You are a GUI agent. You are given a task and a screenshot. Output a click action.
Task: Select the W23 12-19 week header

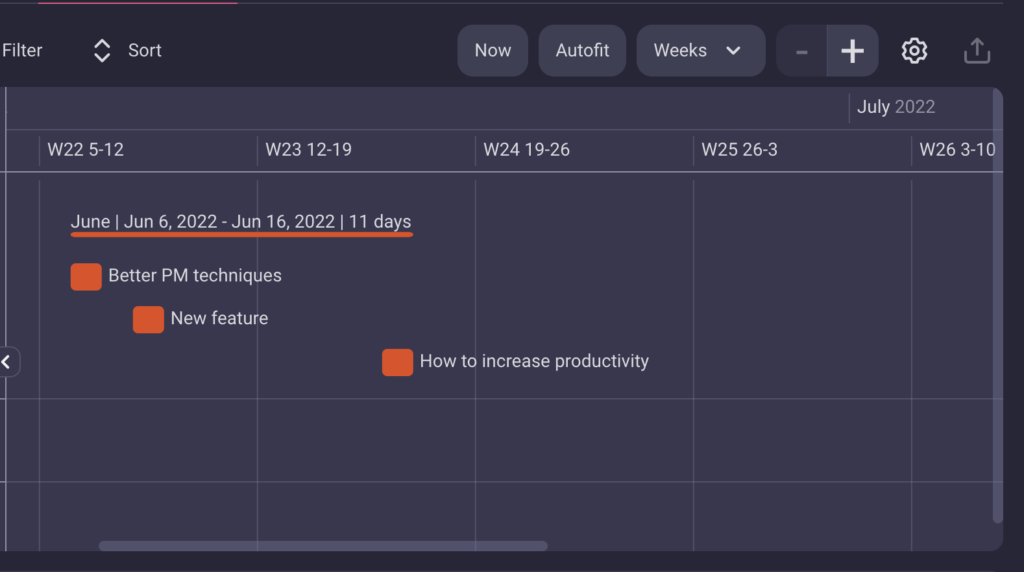[x=308, y=150]
